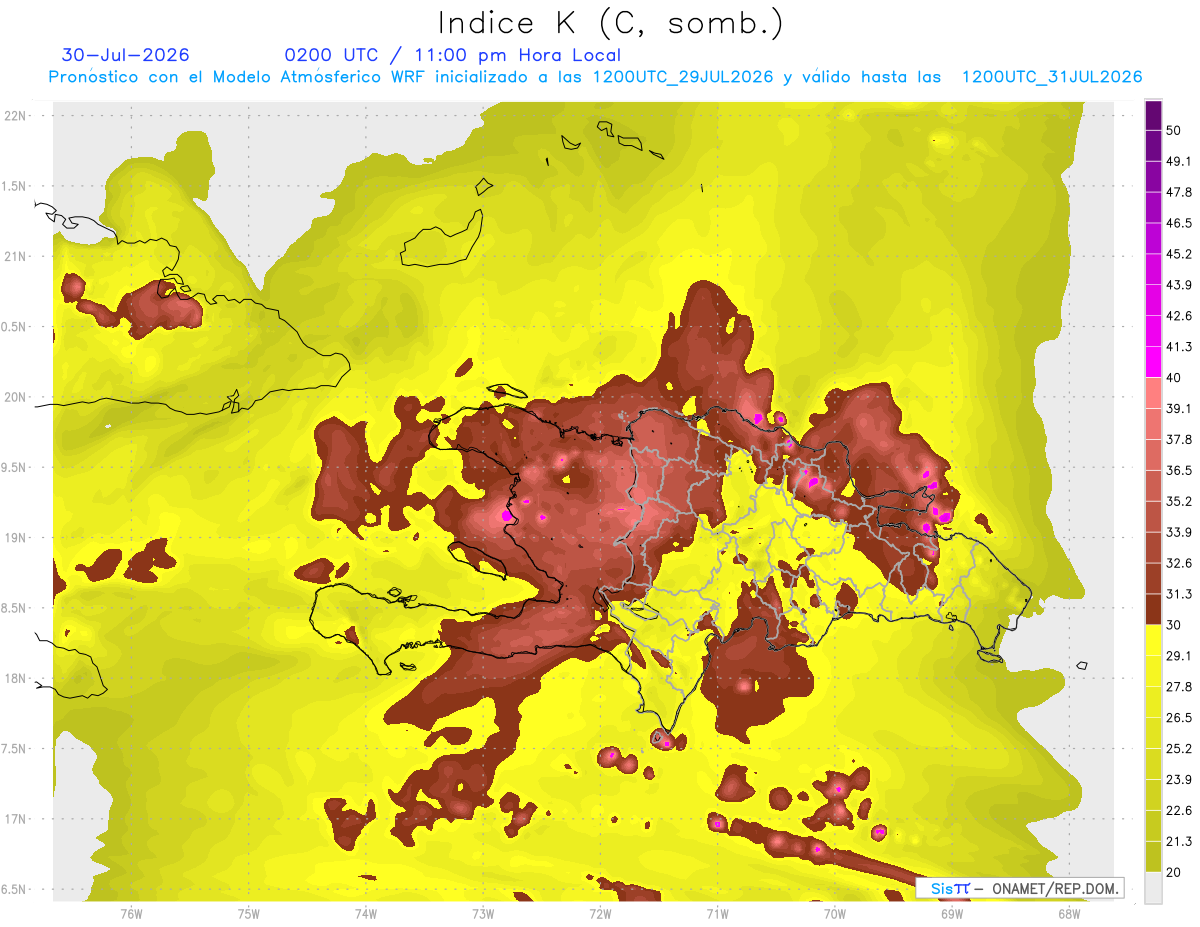Click the pink swatch between scale values 39.1 and 40
The image size is (1200, 927).
click(1153, 393)
